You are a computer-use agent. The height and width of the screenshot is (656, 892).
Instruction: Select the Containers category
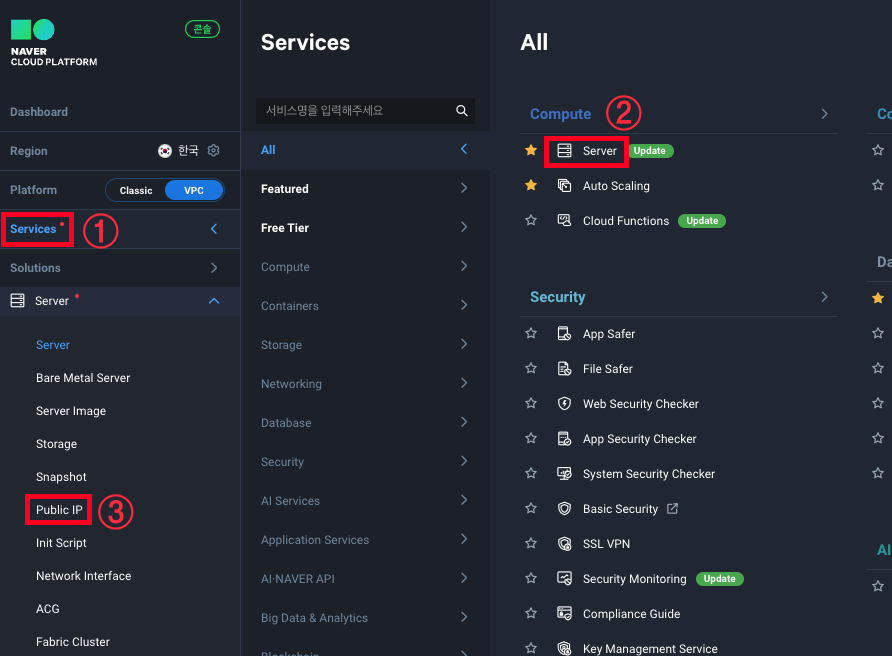pyautogui.click(x=365, y=306)
